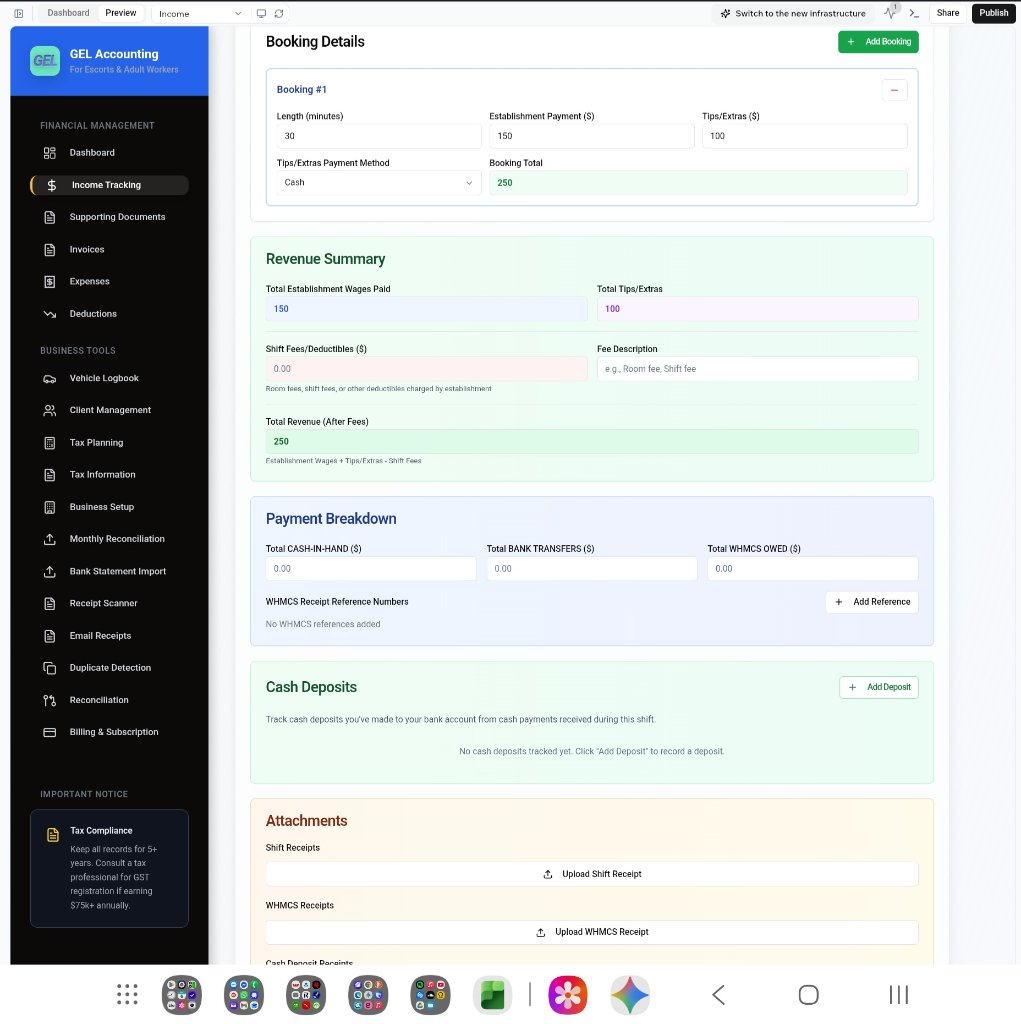Tap the circular home button in the navigation bar

pyautogui.click(x=808, y=995)
